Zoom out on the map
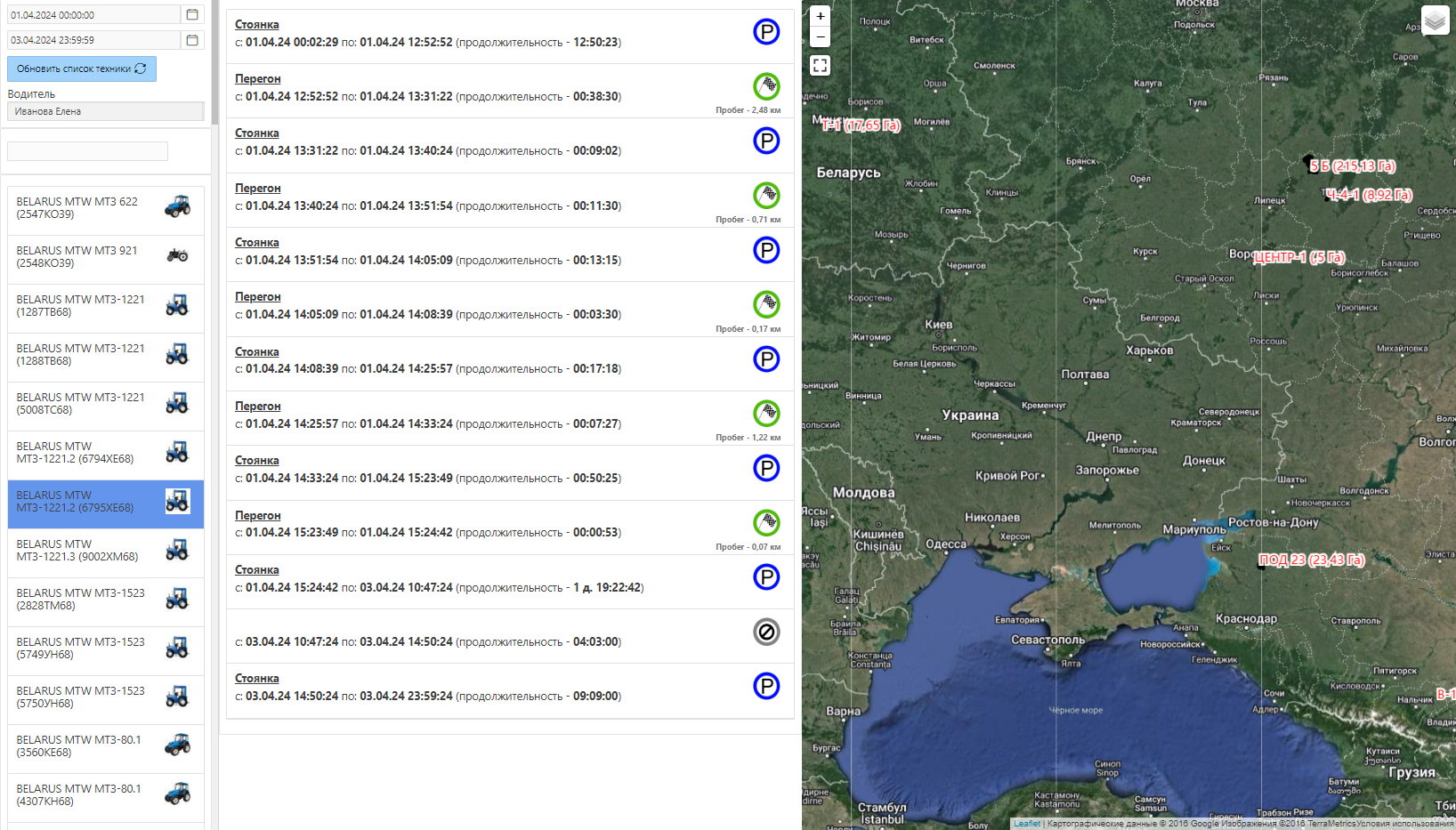This screenshot has height=830, width=1456. [x=821, y=37]
